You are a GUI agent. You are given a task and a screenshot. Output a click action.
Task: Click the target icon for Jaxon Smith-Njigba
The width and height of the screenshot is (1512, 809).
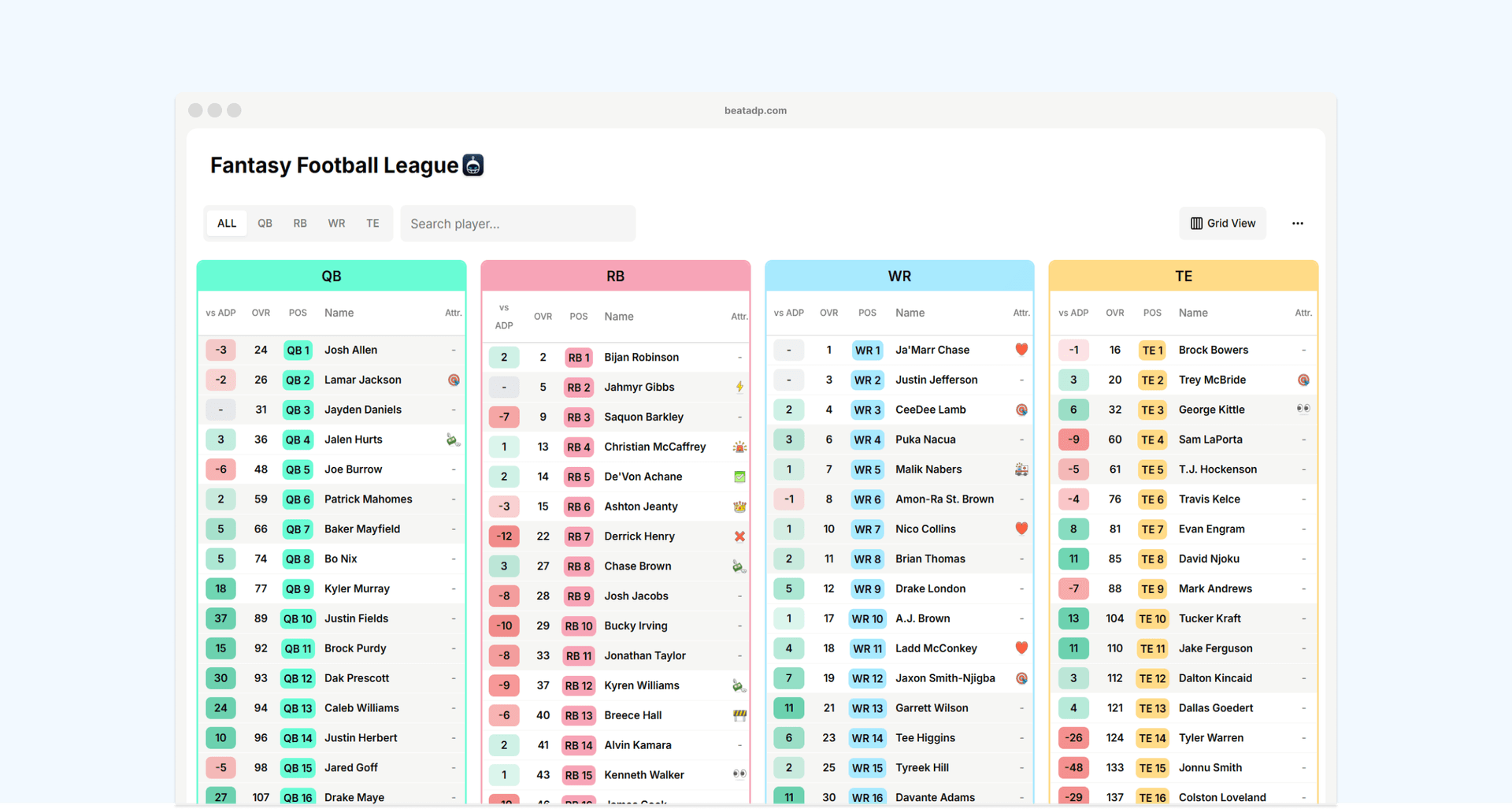pos(1021,678)
